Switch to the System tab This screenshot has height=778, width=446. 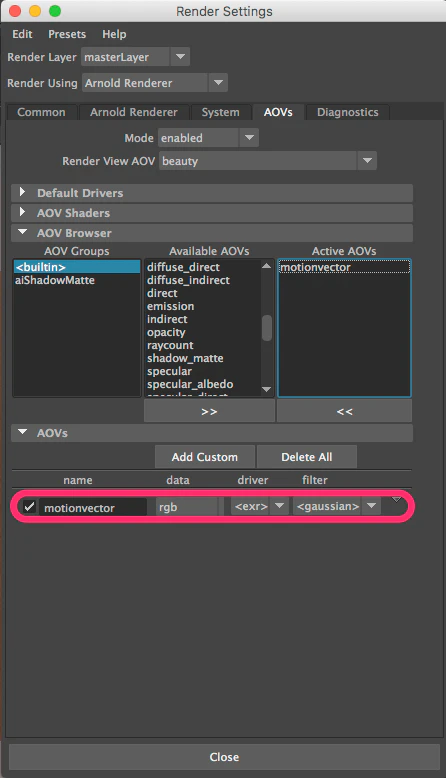(x=220, y=112)
